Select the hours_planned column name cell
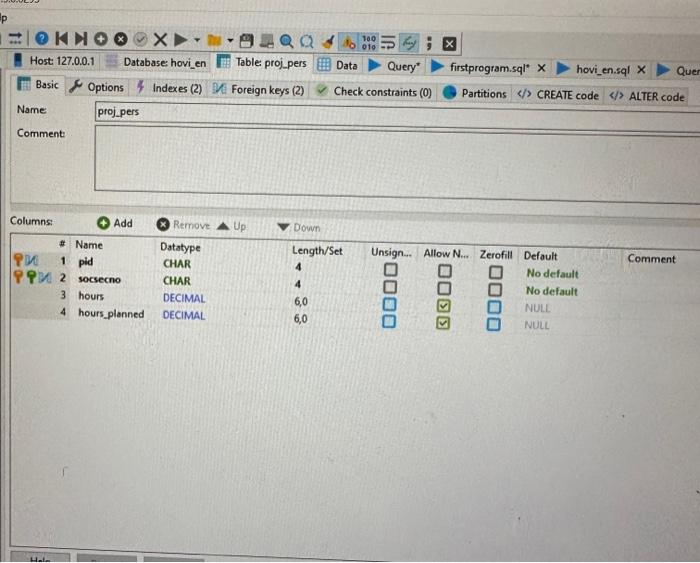Screen dimensions: 700x563 pyautogui.click(x=111, y=313)
